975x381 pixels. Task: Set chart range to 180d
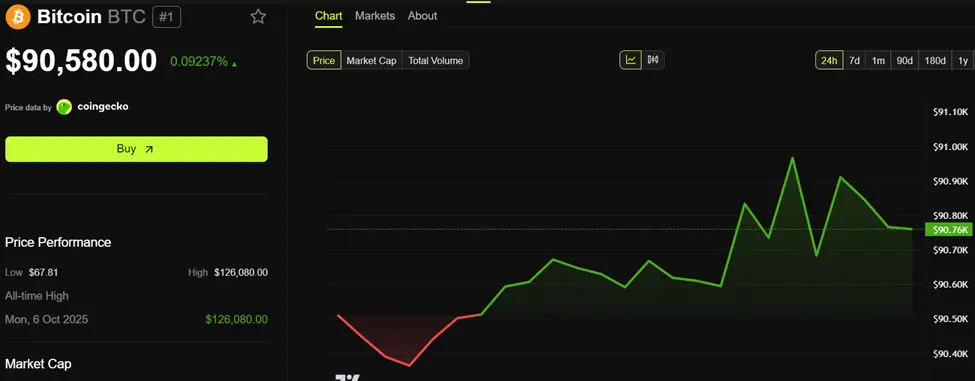pyautogui.click(x=935, y=60)
